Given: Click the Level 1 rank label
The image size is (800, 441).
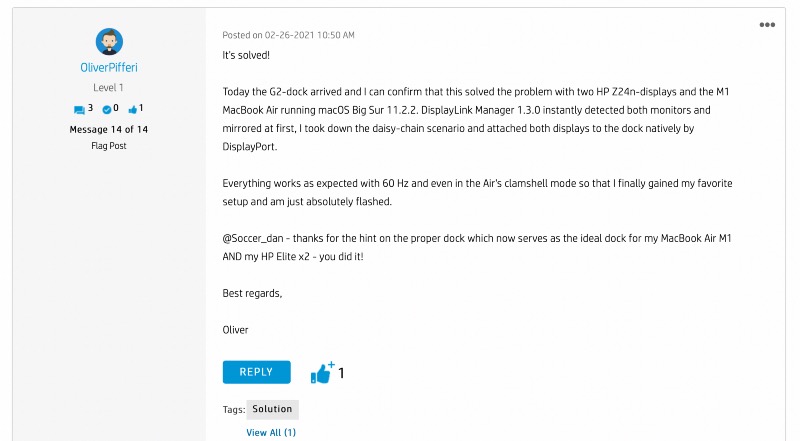Looking at the screenshot, I should tap(109, 88).
